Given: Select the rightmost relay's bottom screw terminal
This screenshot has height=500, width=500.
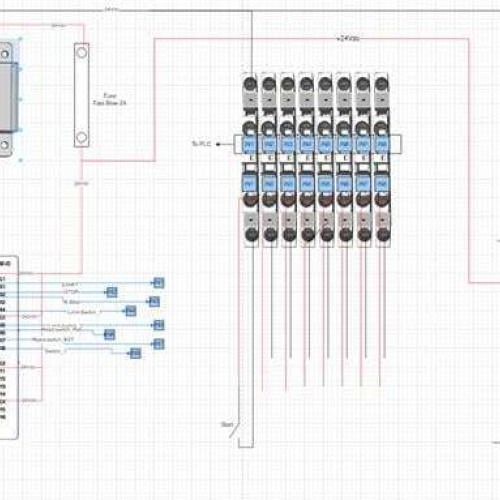Looking at the screenshot, I should (383, 234).
